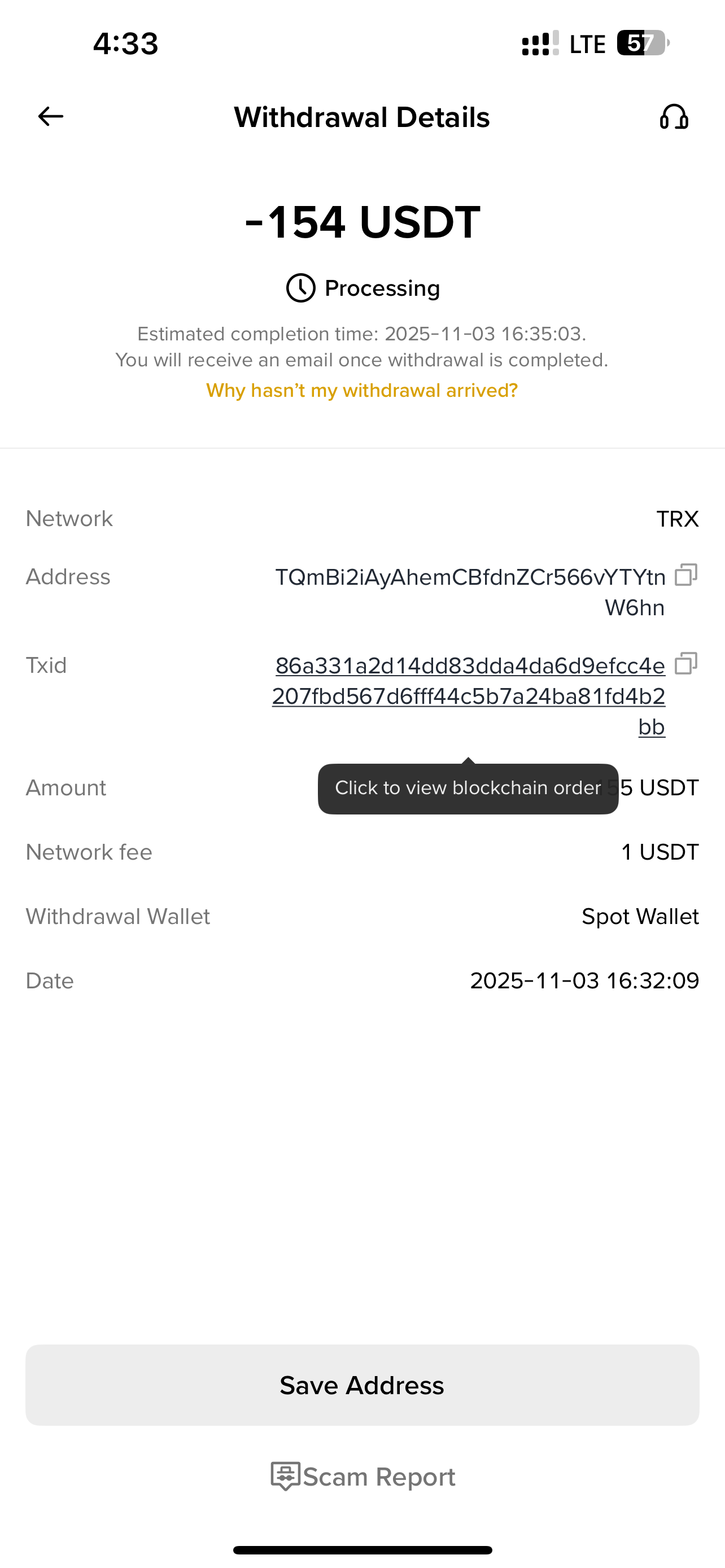Tap the Processing clock icon
Screen dimensions: 725x1568
point(301,288)
